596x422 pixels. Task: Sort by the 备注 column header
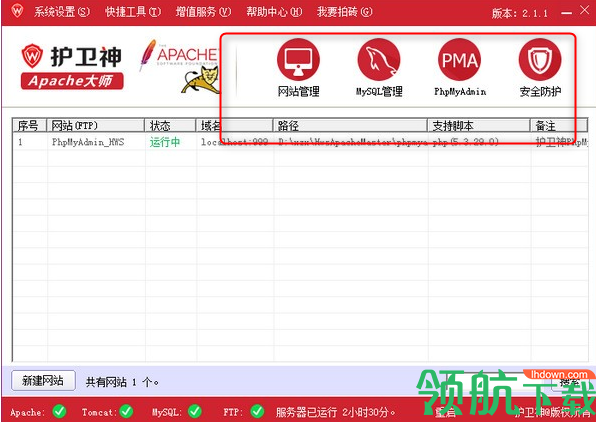[559, 125]
